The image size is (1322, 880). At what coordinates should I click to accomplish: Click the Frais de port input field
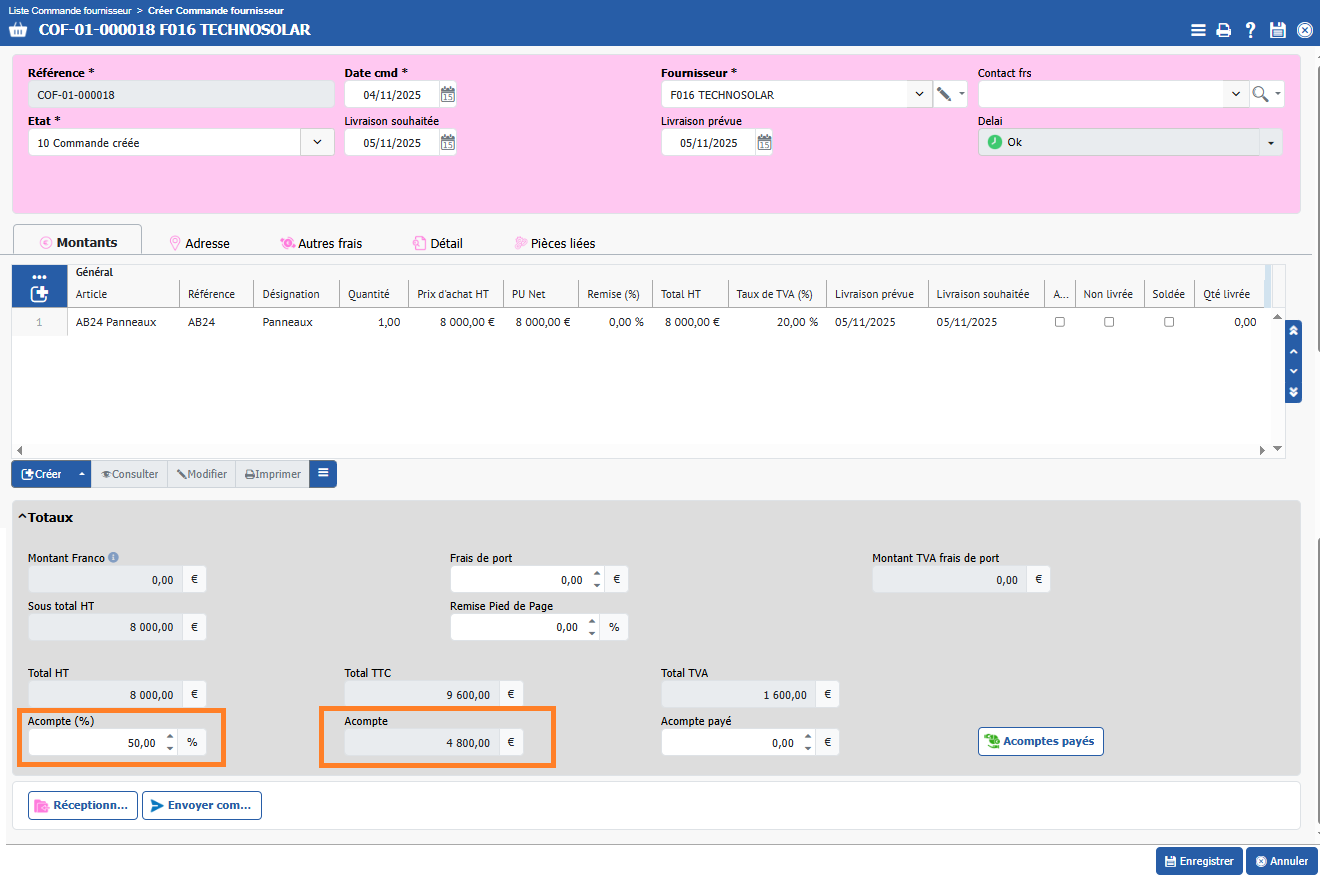pos(518,580)
